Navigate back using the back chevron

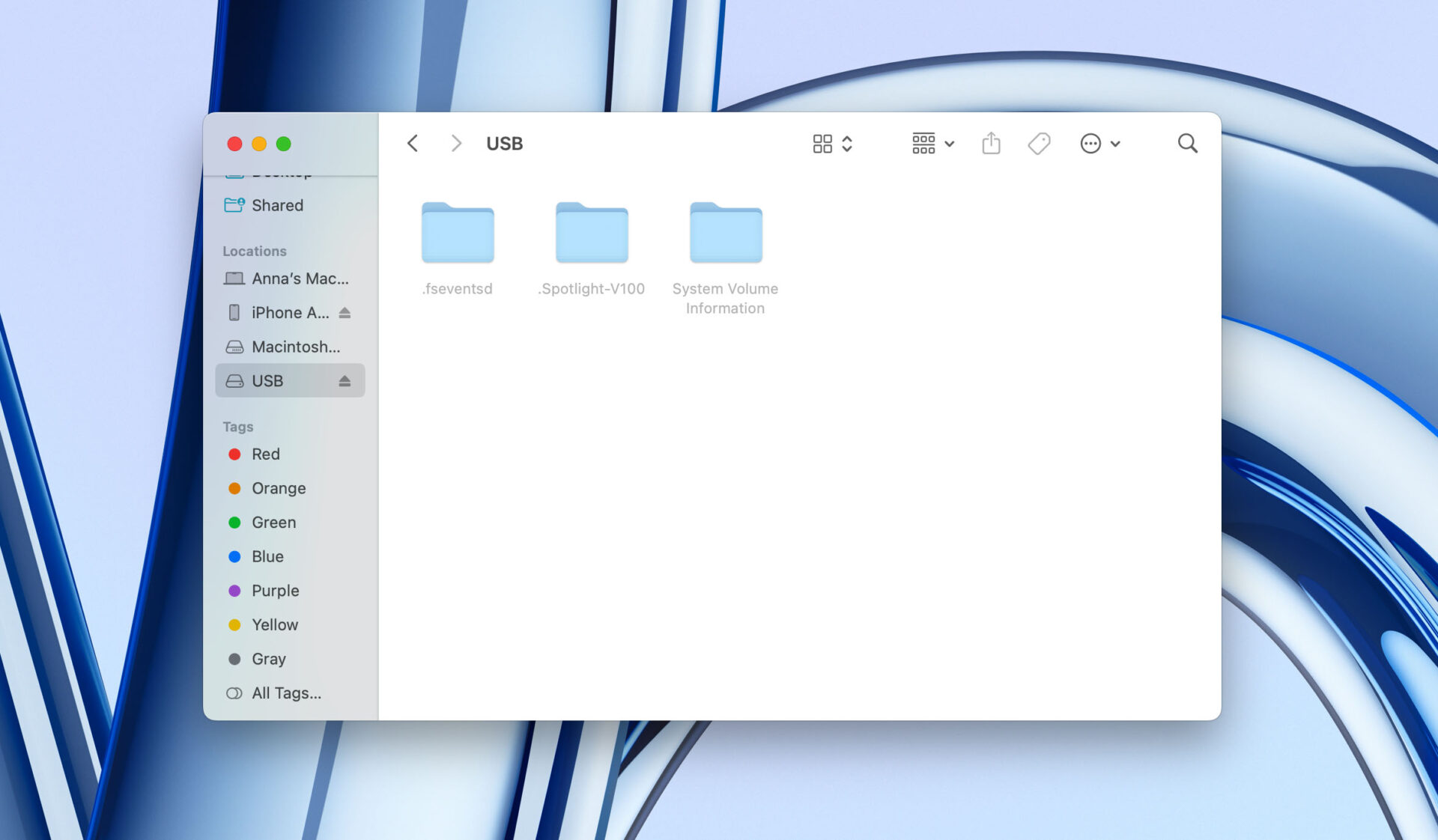coord(412,143)
